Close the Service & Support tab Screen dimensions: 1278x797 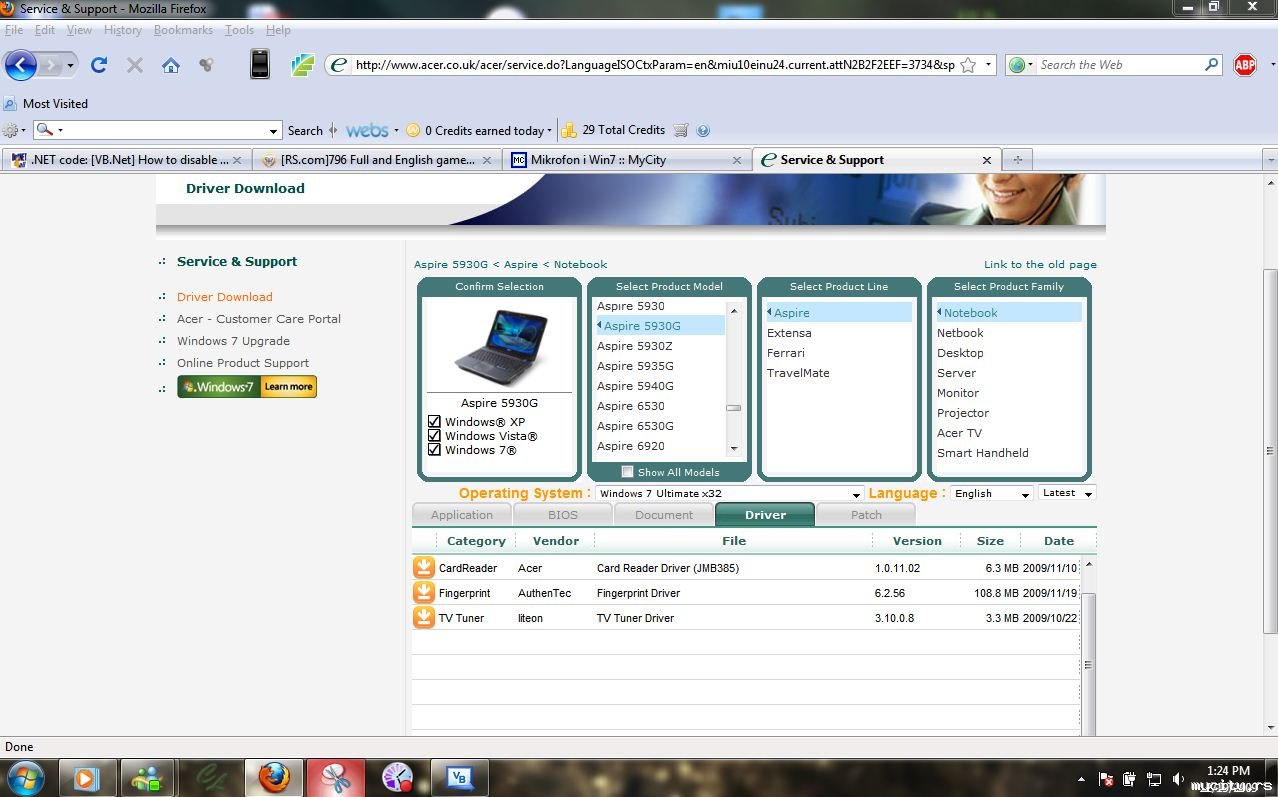(986, 160)
